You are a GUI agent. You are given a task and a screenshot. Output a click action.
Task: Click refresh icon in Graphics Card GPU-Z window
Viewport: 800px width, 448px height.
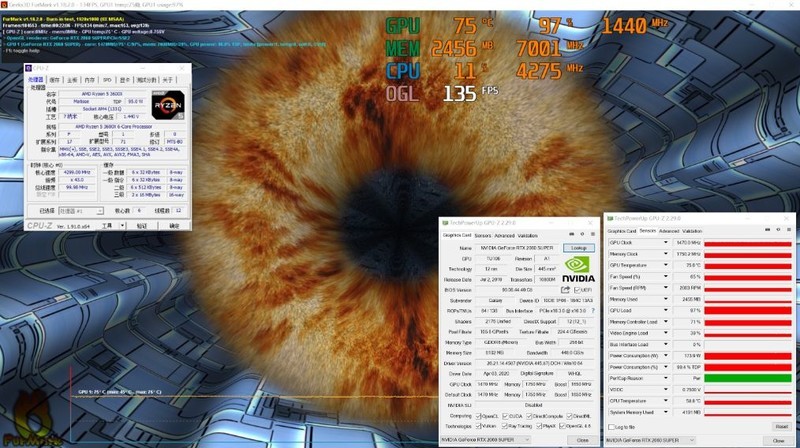click(x=582, y=234)
